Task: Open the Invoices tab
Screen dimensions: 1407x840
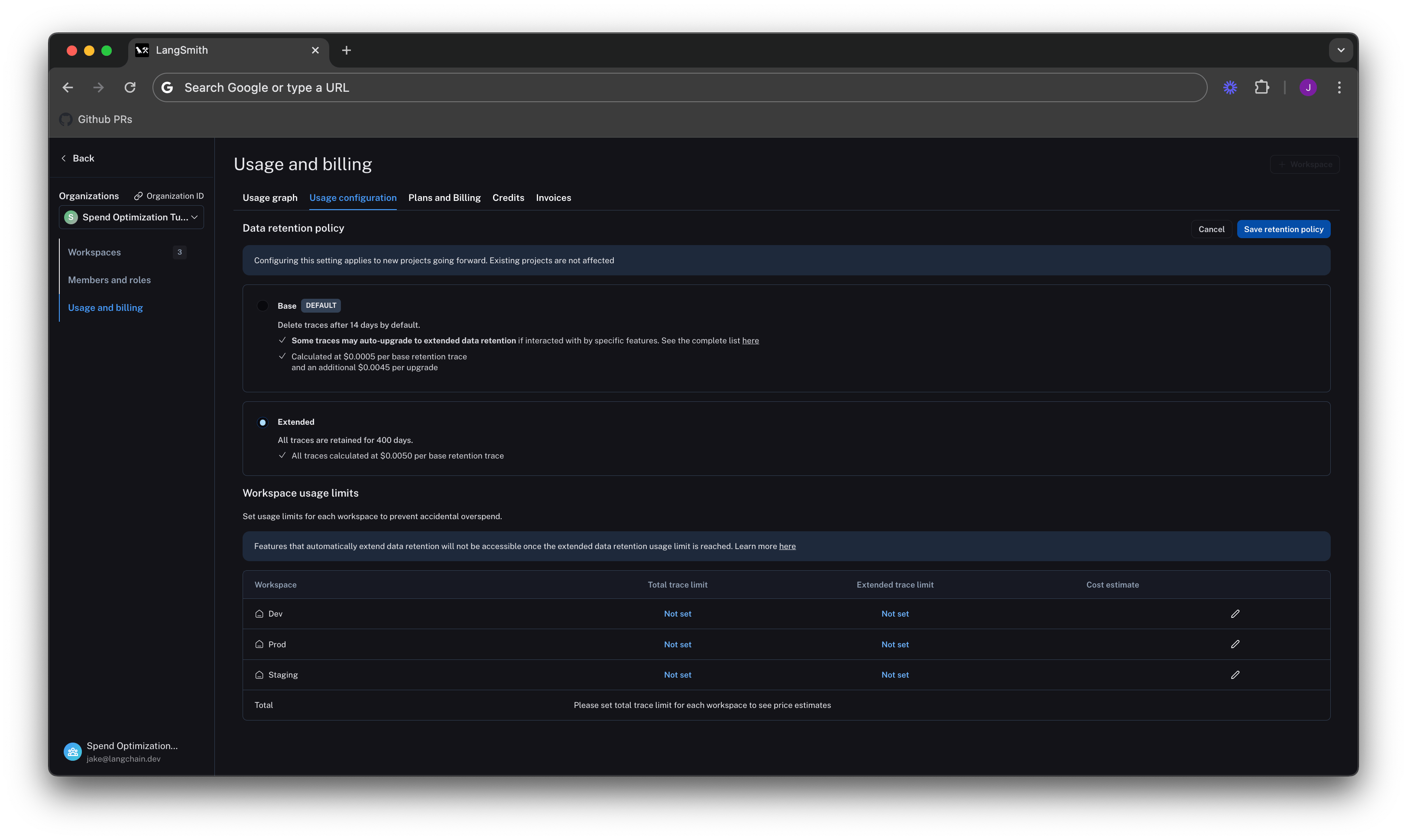Action: [x=554, y=198]
